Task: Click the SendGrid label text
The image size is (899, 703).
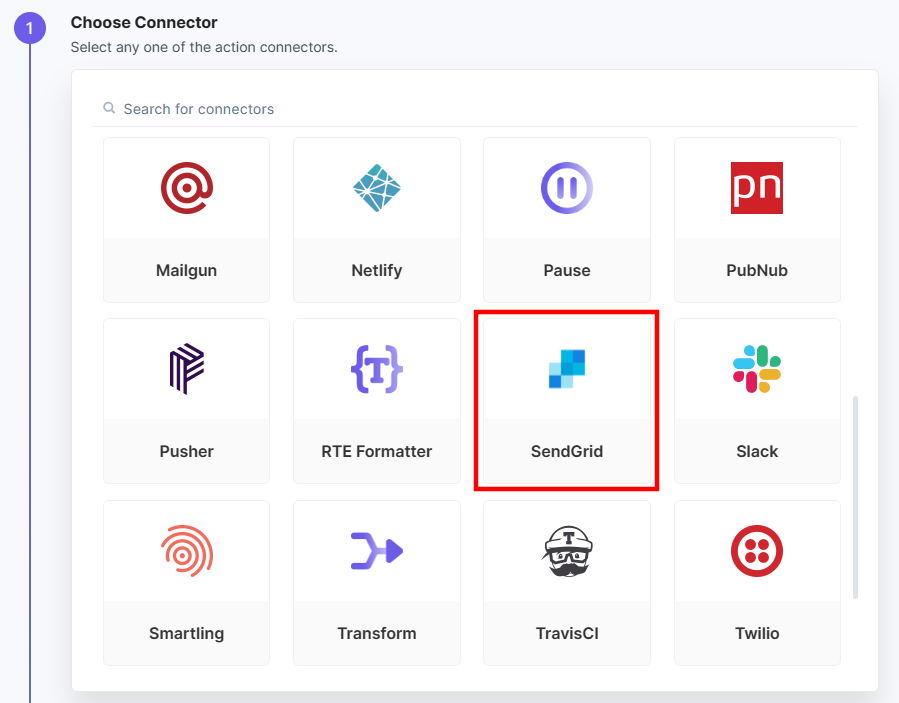Action: [x=566, y=451]
